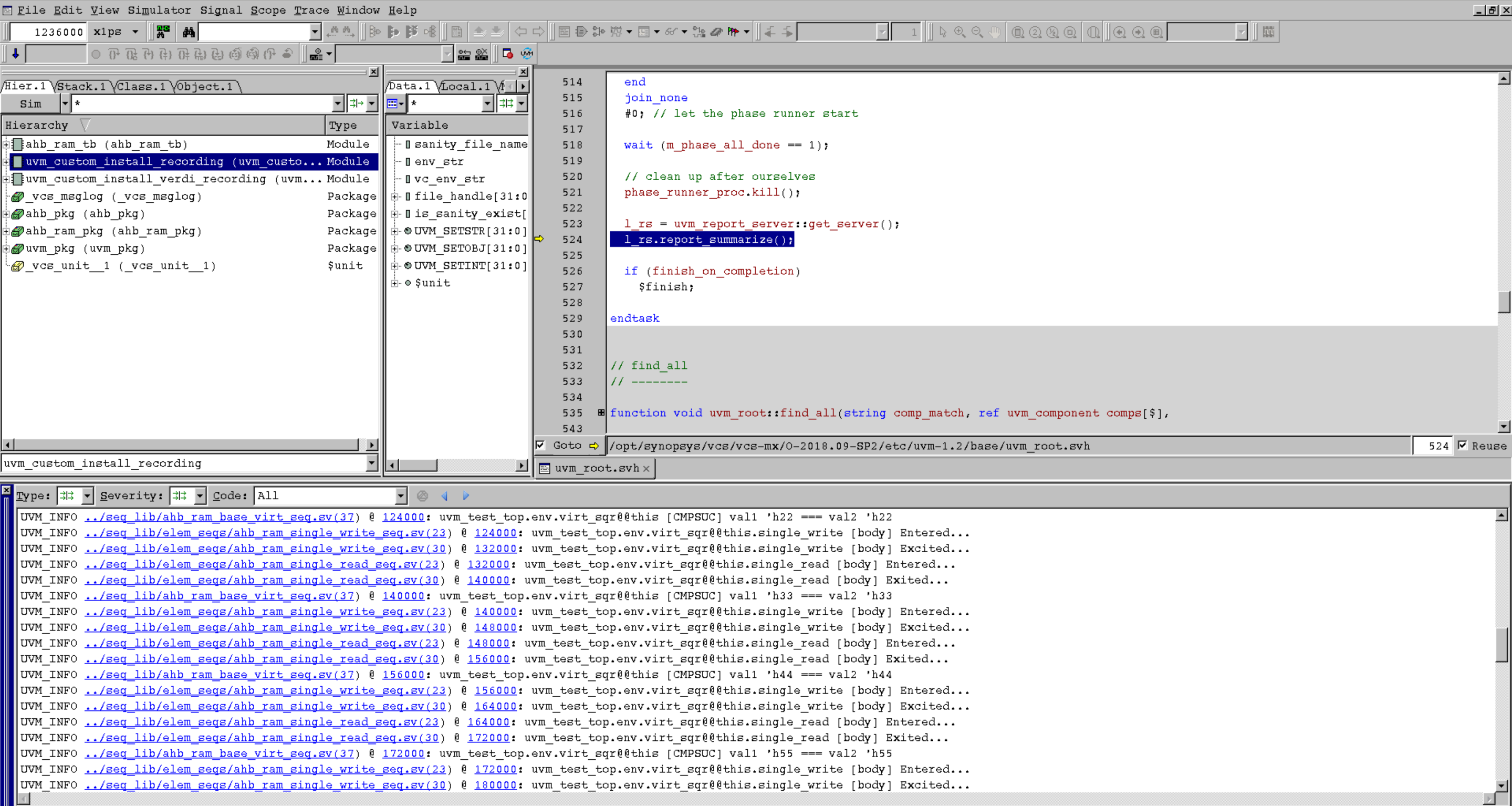Open the Simulator menu
The height and width of the screenshot is (806, 1512).
[x=159, y=10]
